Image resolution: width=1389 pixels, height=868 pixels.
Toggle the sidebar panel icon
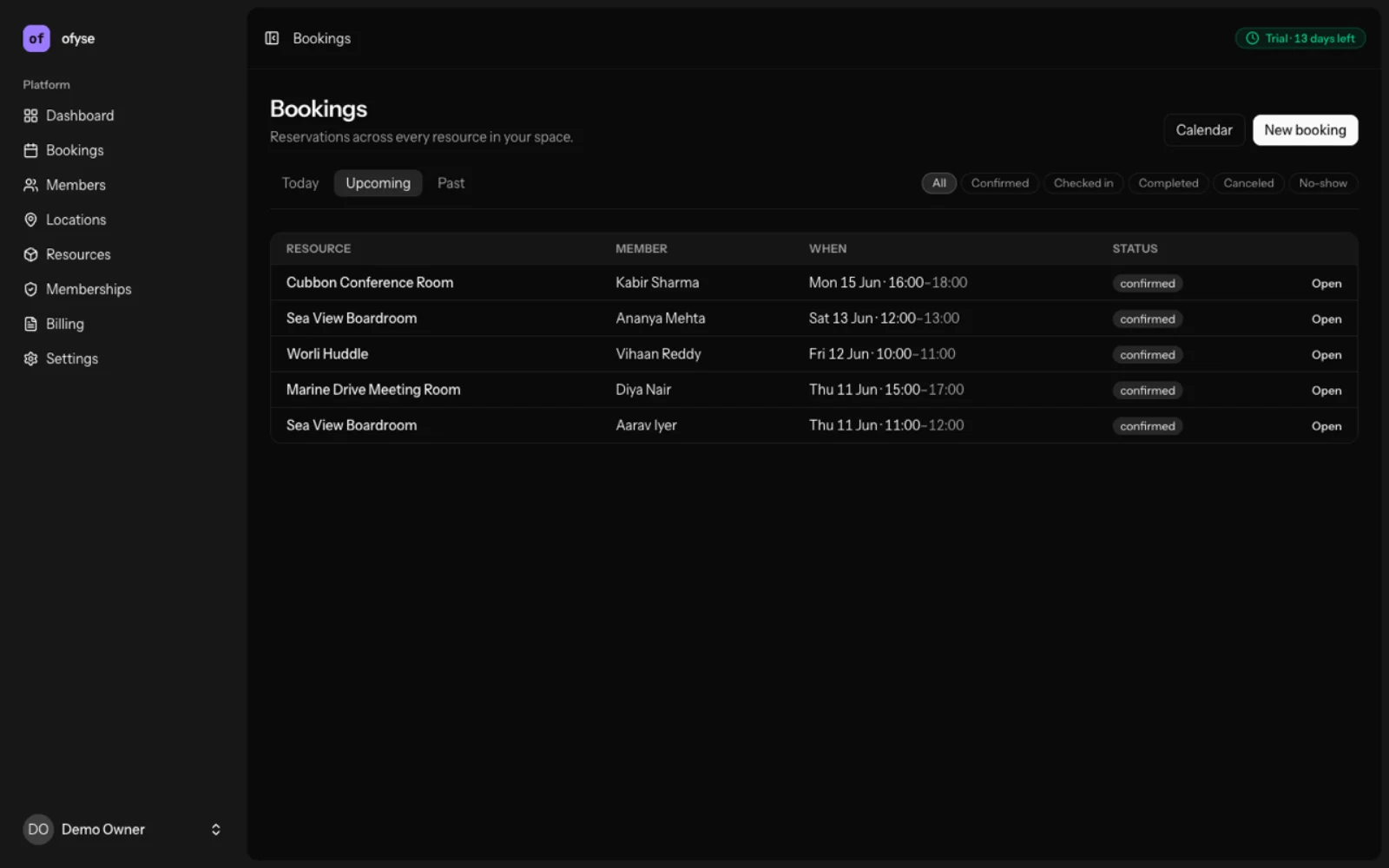272,38
